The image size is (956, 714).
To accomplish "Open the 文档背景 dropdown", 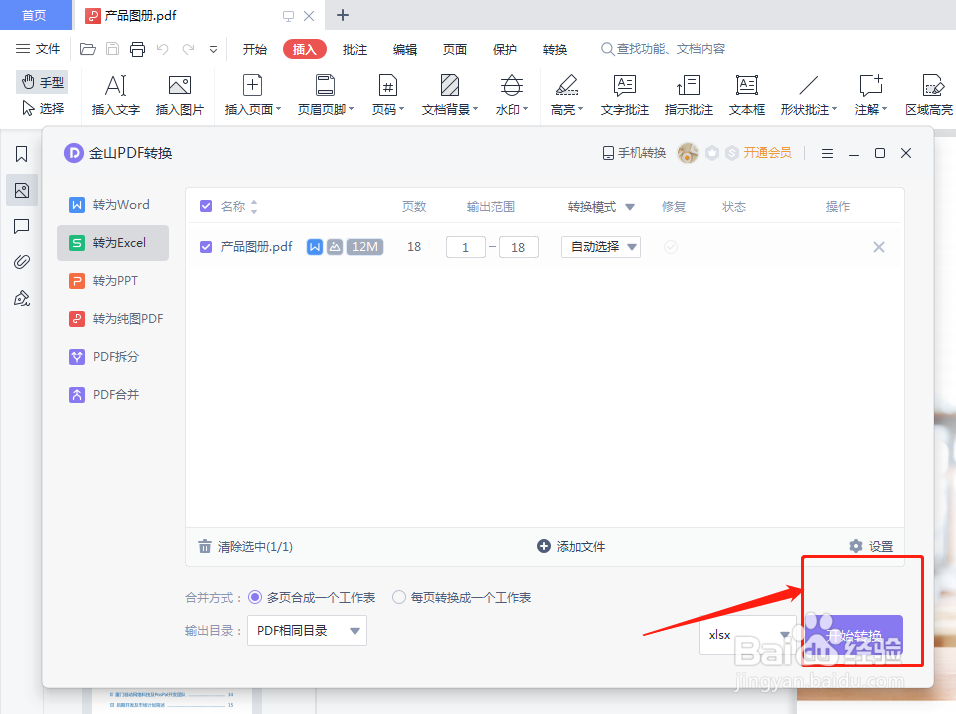I will 450,95.
